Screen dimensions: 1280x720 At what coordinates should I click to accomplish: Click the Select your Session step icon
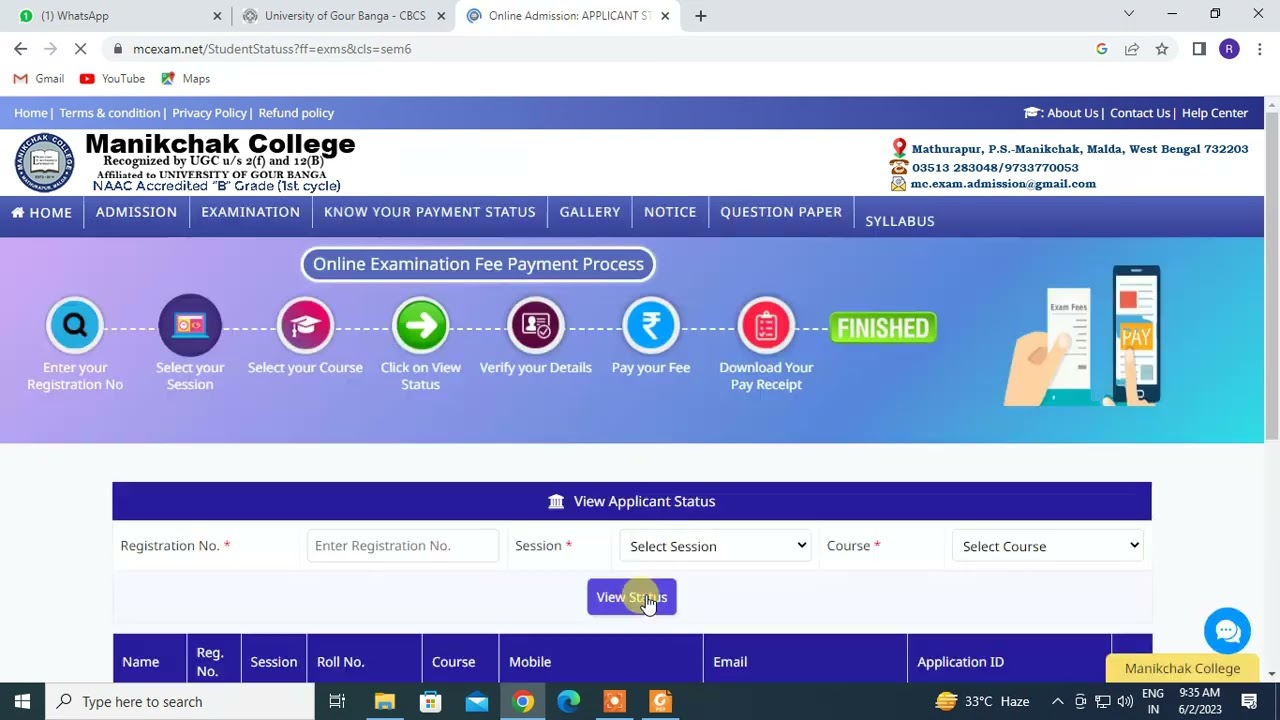click(190, 325)
